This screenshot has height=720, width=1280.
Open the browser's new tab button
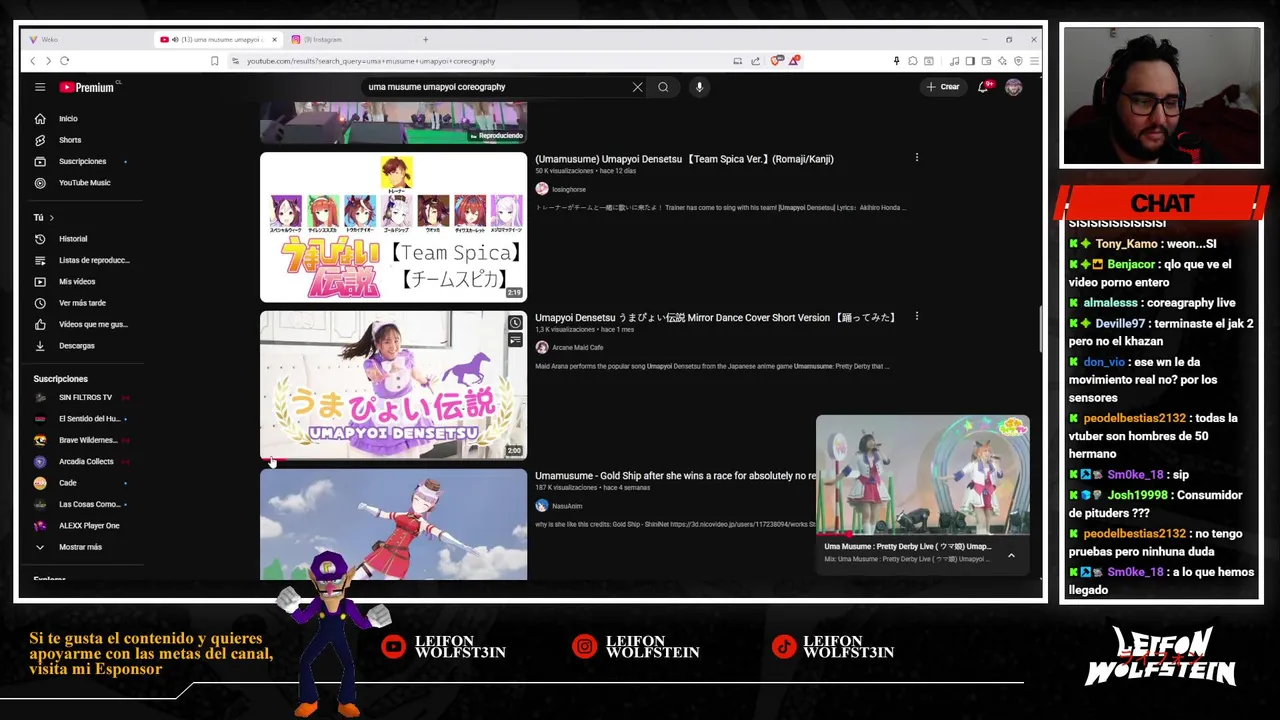pos(425,40)
